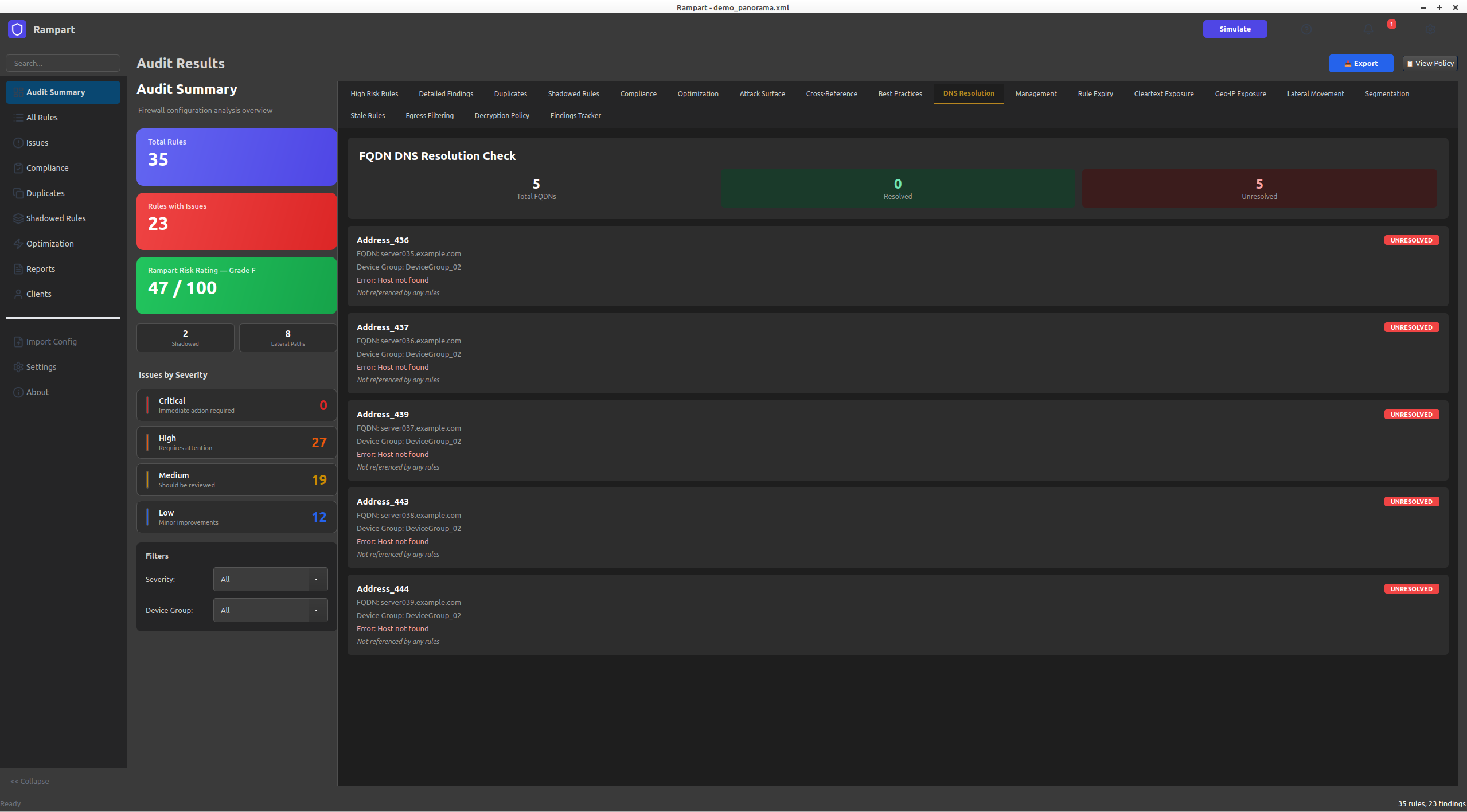The width and height of the screenshot is (1467, 812).
Task: Click the notifications bell icon
Action: click(x=1368, y=29)
